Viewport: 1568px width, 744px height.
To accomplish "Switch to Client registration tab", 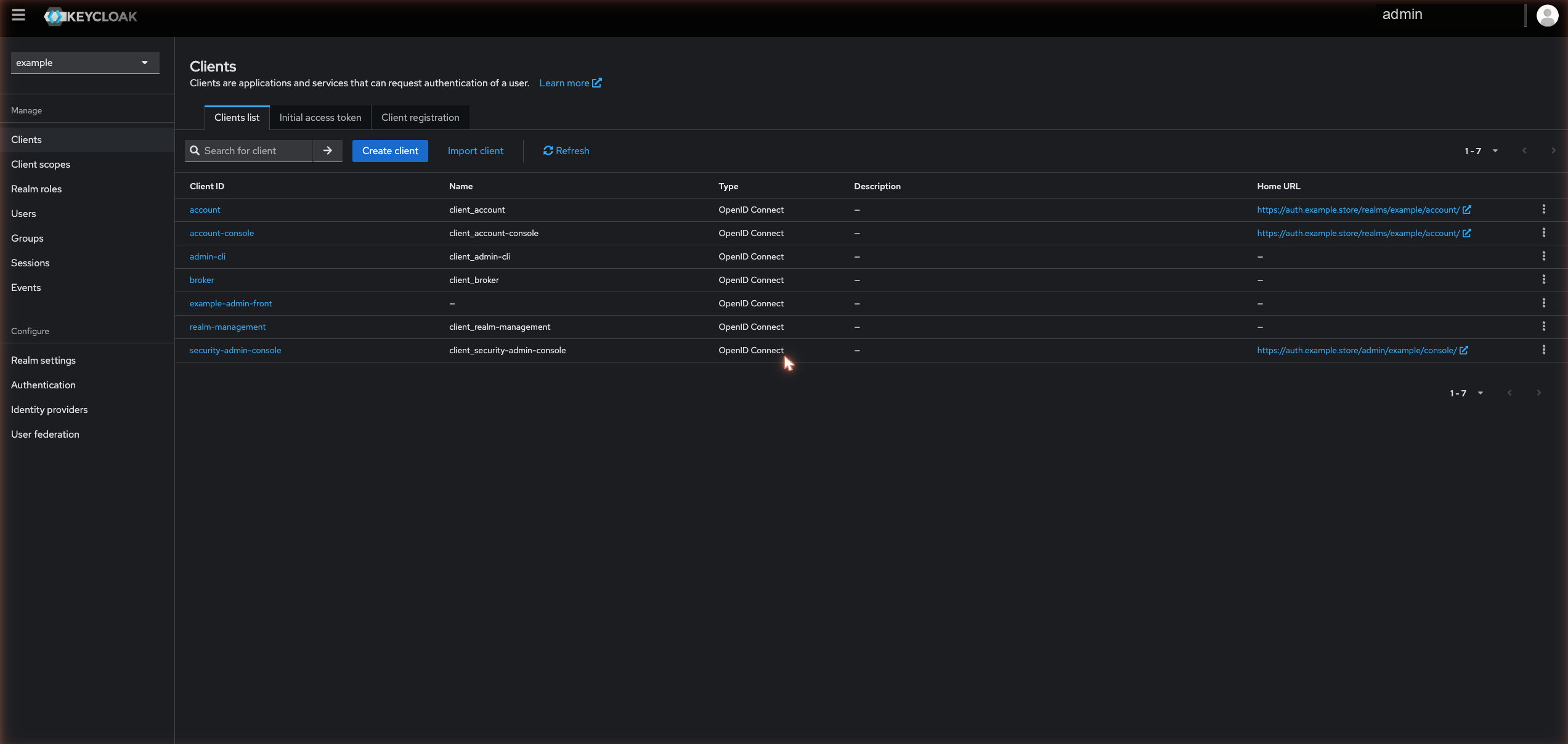I will click(x=420, y=118).
